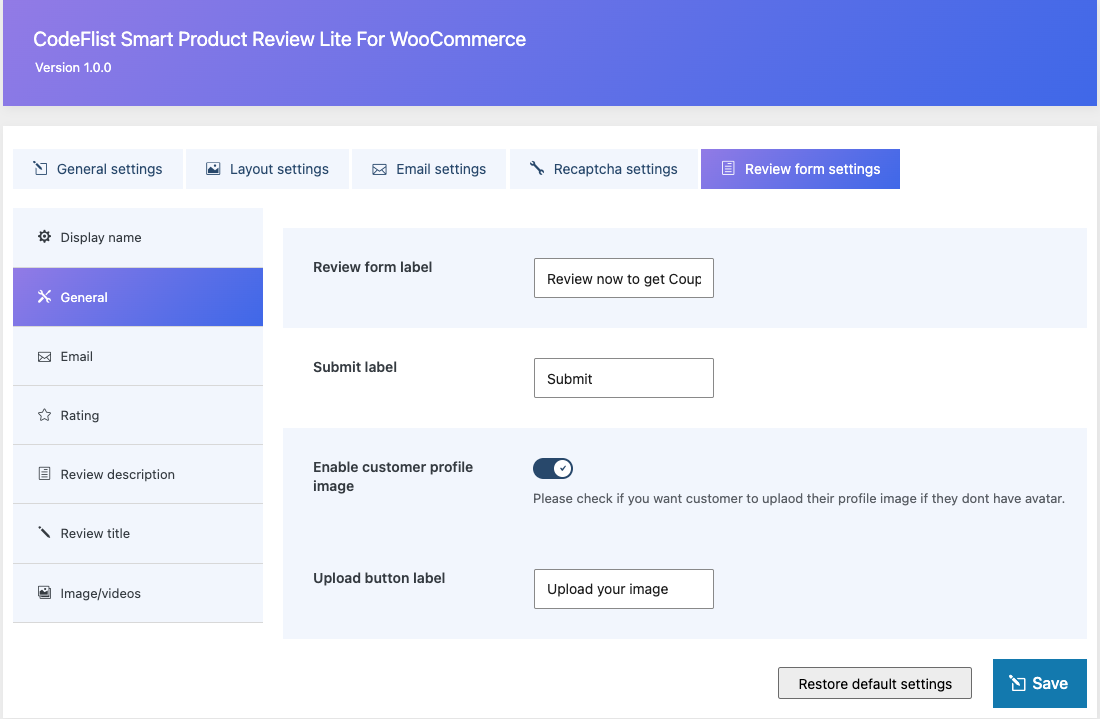Click the 'Version 1.0.0' text
This screenshot has height=719, width=1100.
[x=73, y=67]
